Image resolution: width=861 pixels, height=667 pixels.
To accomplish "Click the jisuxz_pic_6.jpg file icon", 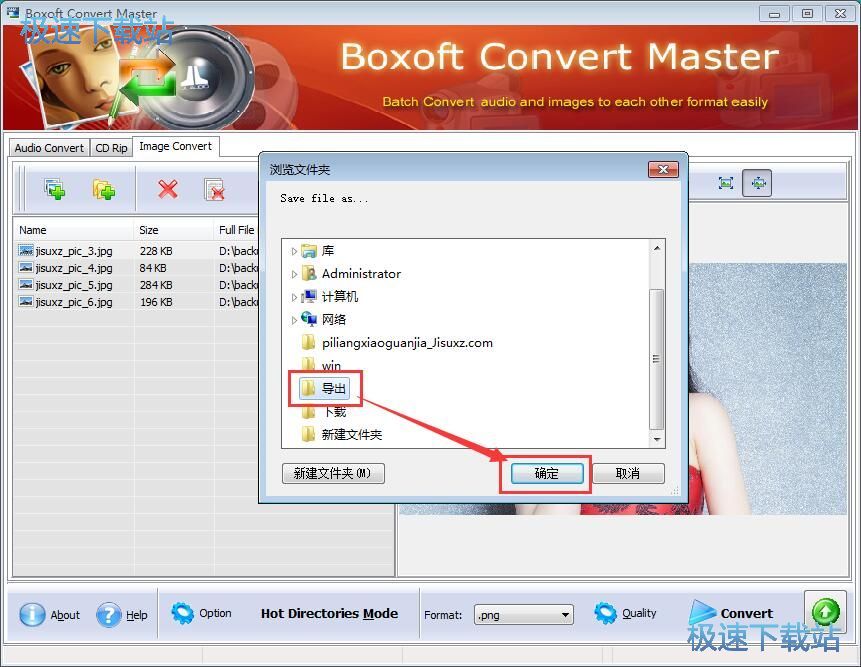I will coord(26,302).
